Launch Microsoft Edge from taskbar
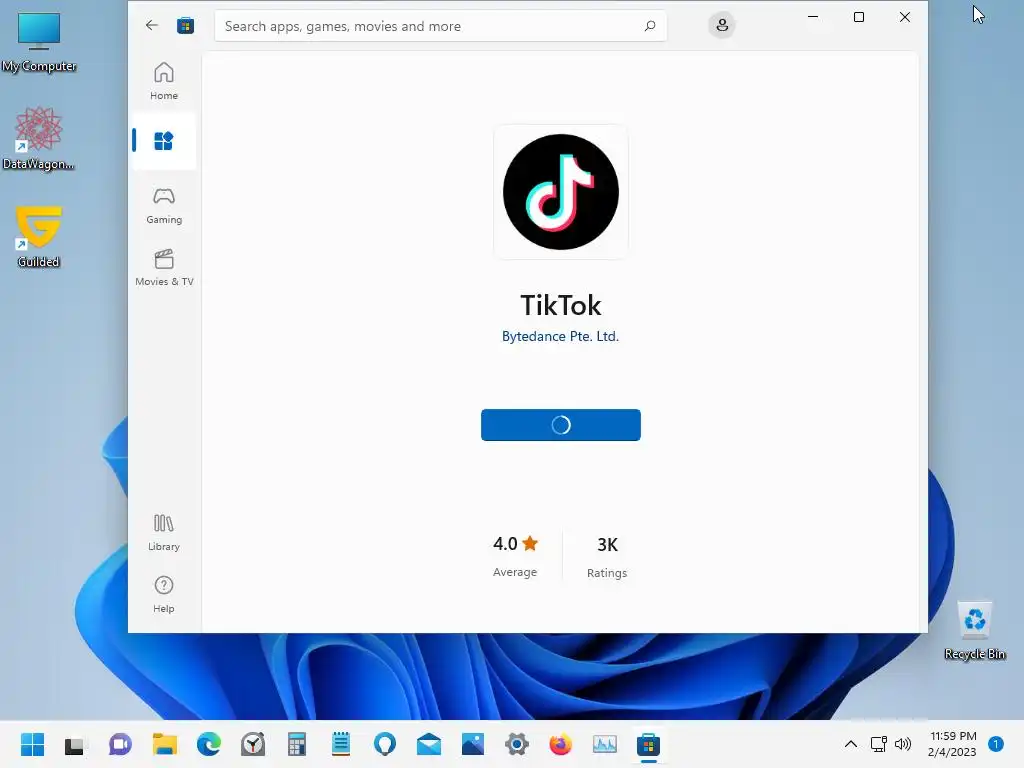 coord(208,744)
